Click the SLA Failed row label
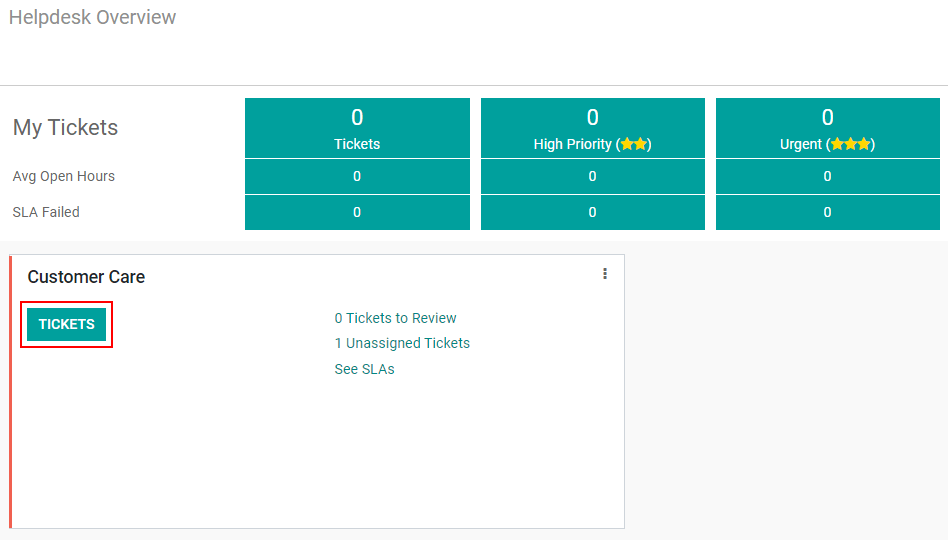Viewport: 948px width, 540px height. (46, 212)
